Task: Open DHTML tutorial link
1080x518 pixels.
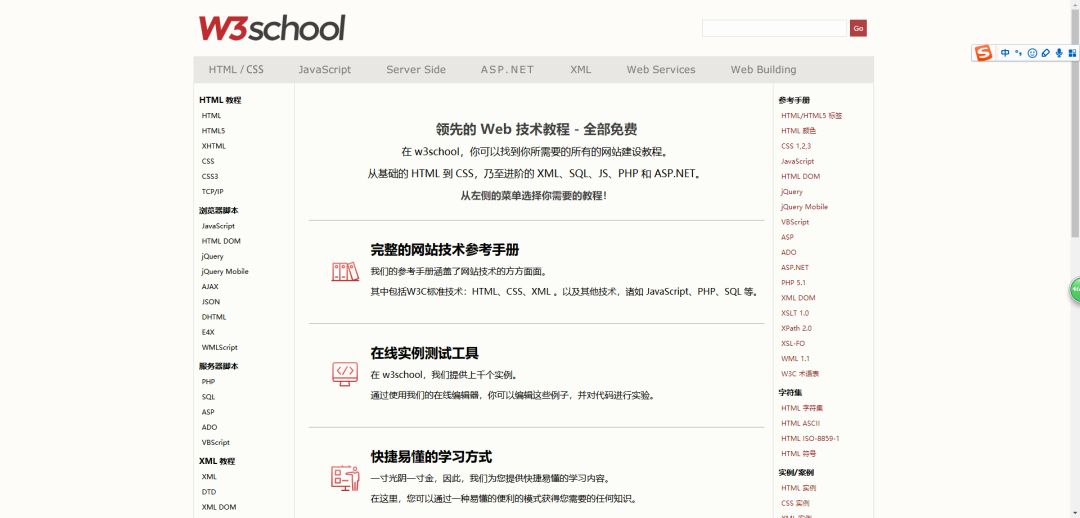Action: click(x=214, y=317)
